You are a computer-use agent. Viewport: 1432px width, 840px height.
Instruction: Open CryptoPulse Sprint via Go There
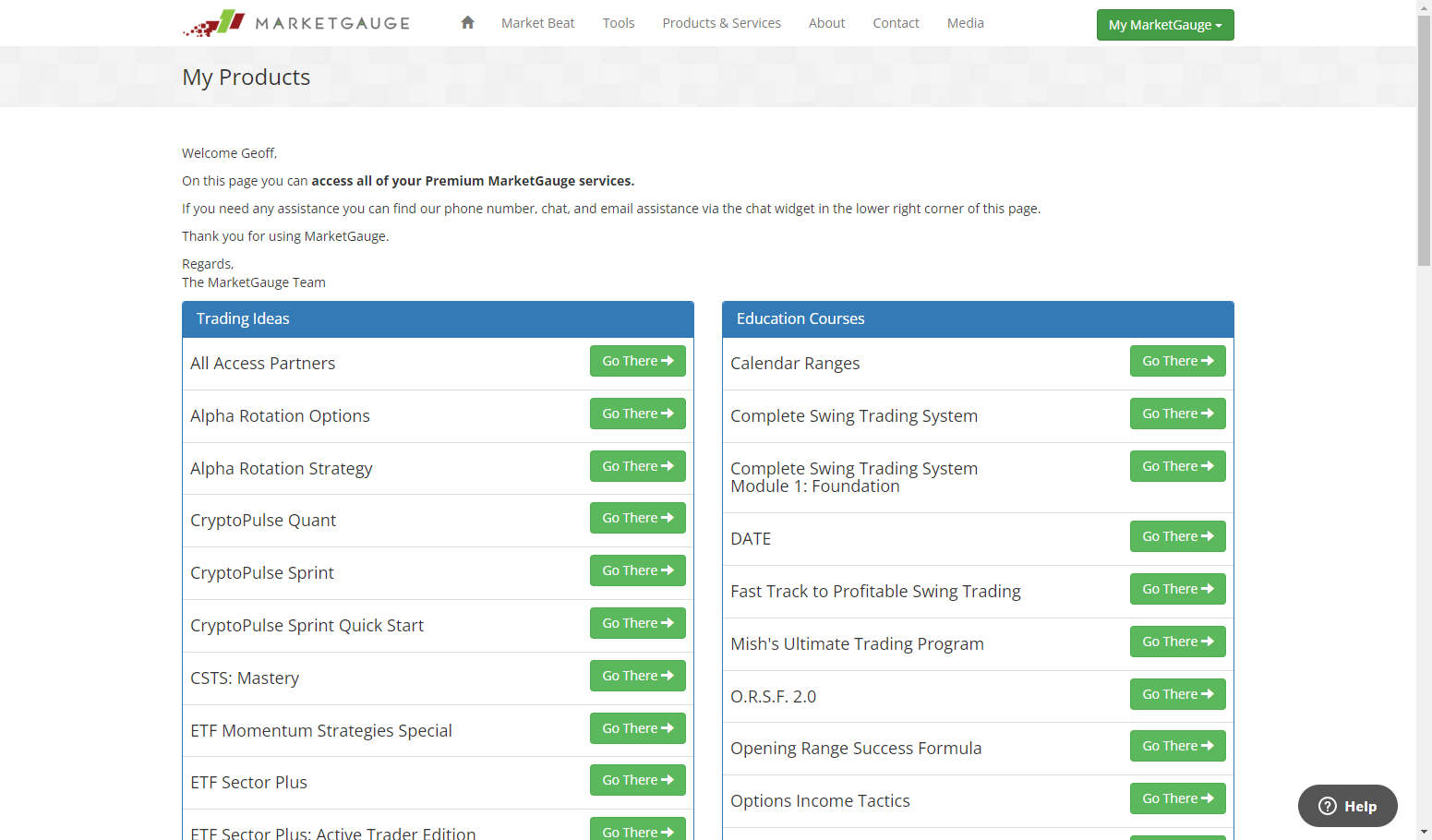638,570
